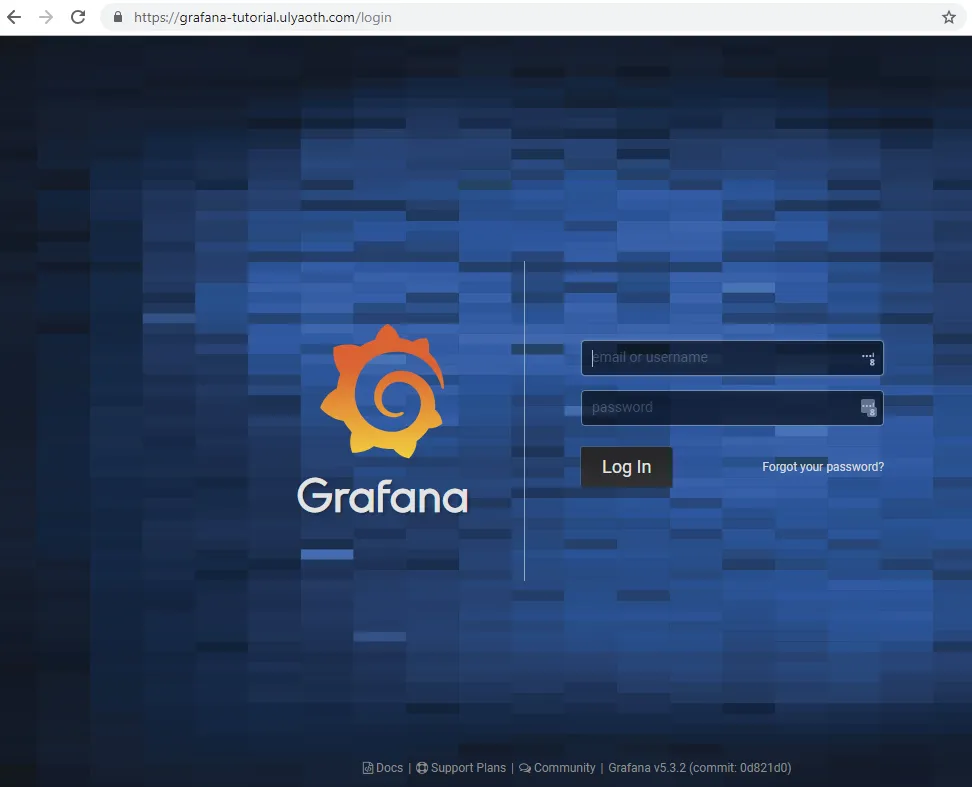Image resolution: width=972 pixels, height=787 pixels.
Task: Open password manager icon in username field
Action: [x=868, y=358]
